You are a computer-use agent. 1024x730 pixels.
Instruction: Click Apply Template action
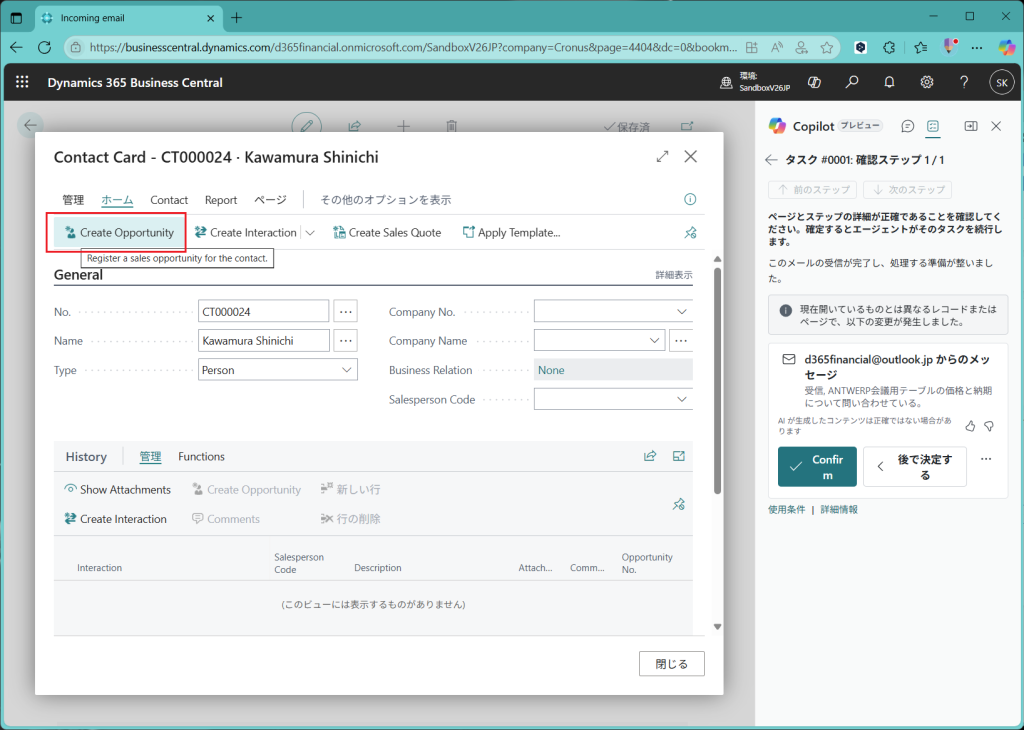point(511,232)
